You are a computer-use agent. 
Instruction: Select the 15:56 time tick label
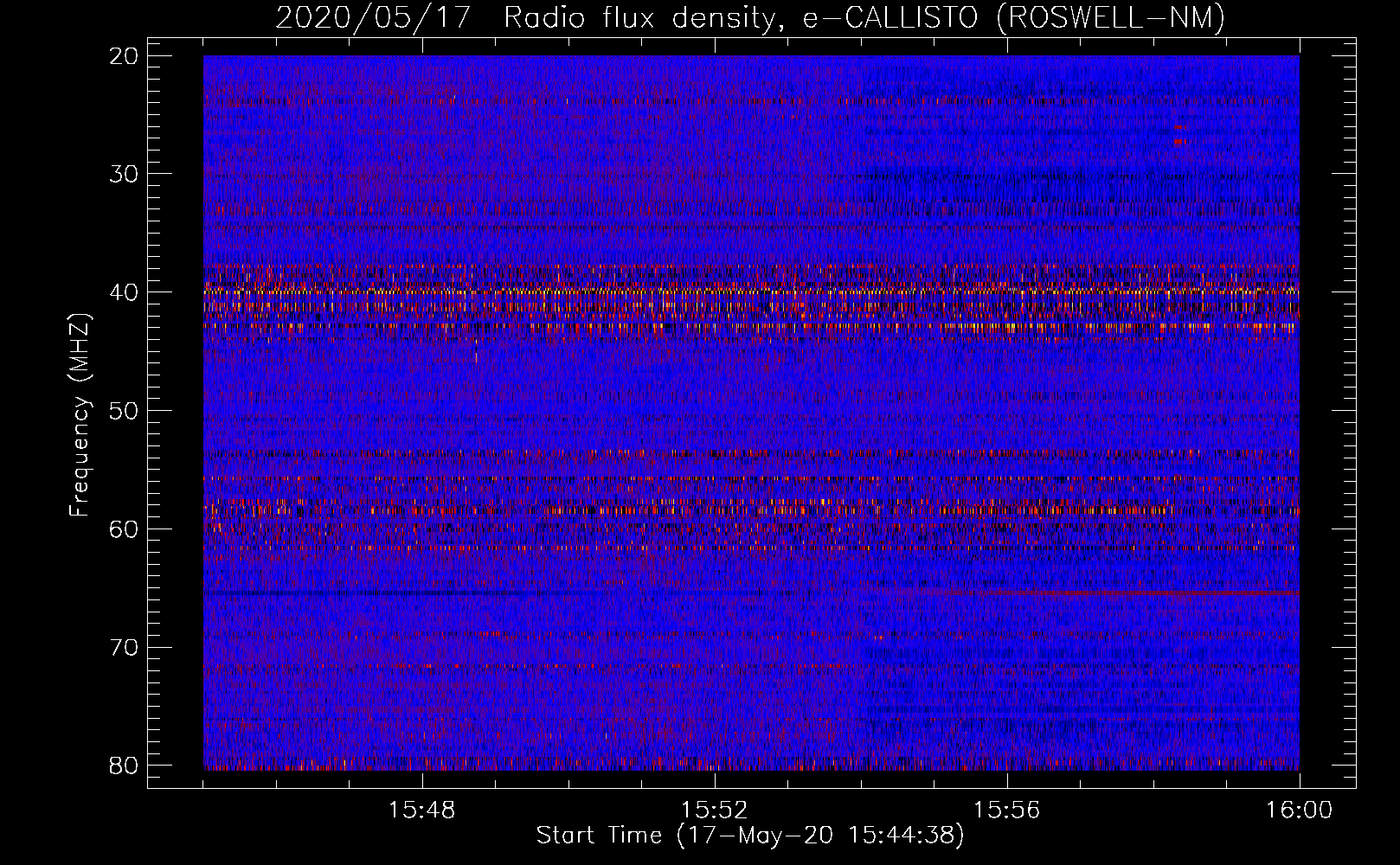click(1006, 810)
